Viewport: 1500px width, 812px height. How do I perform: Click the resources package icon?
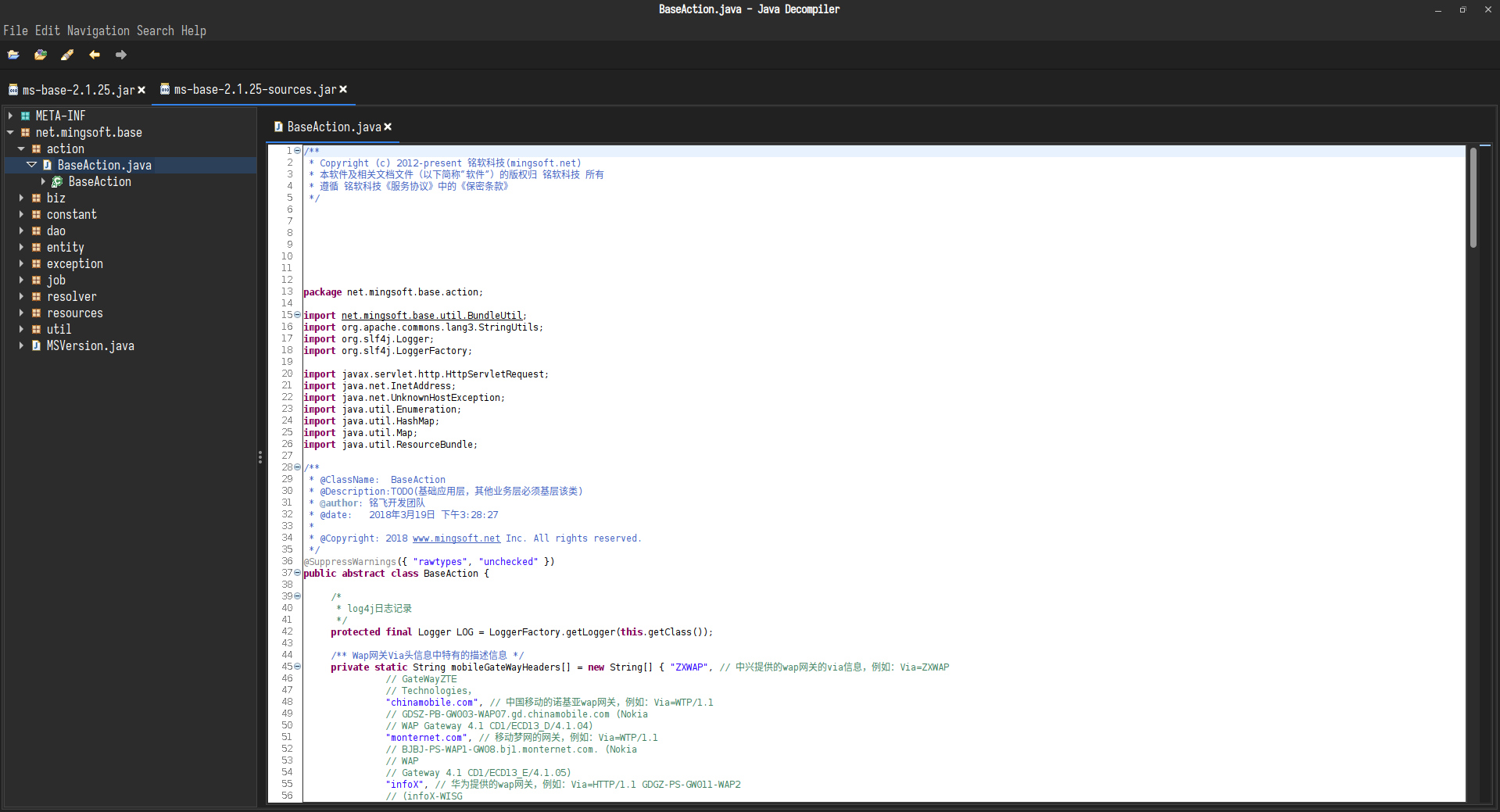click(36, 313)
